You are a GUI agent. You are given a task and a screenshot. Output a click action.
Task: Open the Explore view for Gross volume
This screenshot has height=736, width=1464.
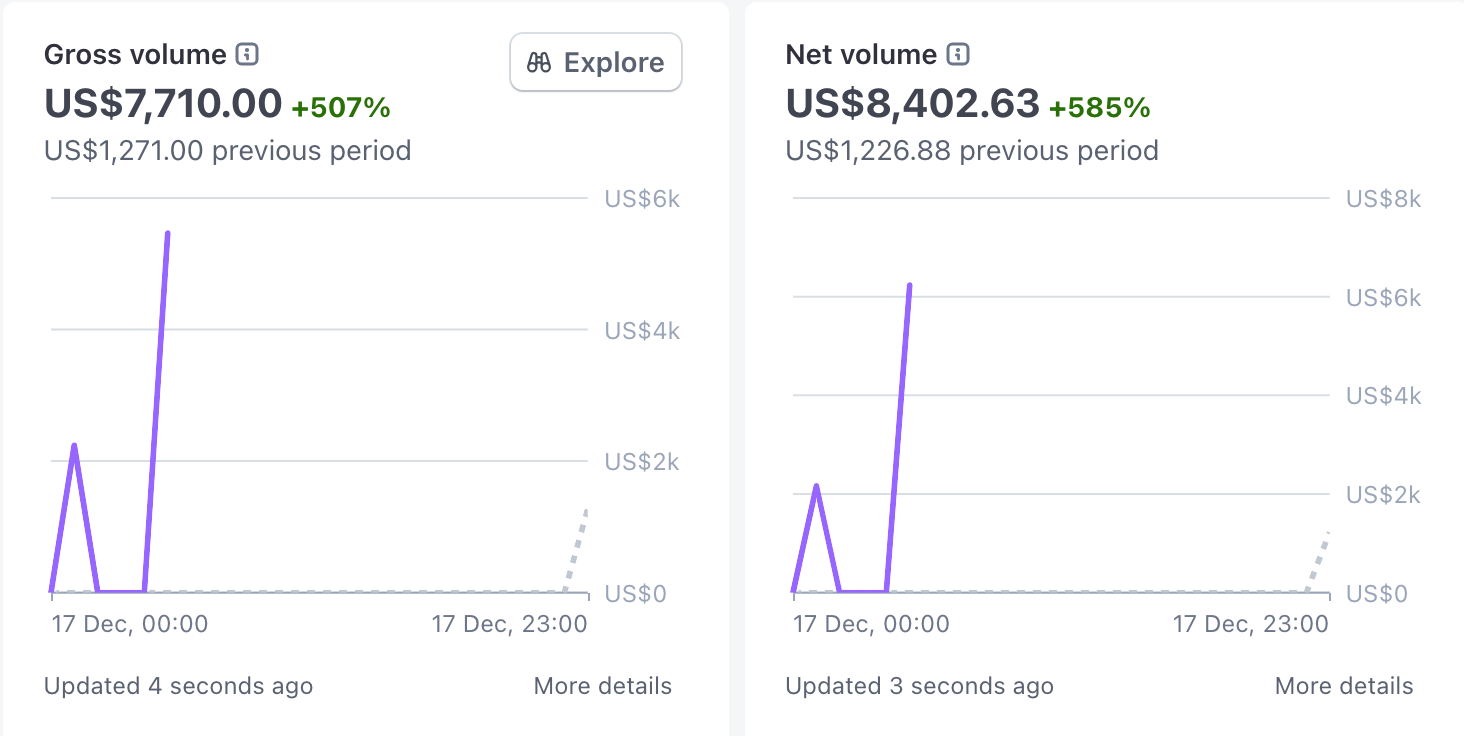[x=596, y=63]
